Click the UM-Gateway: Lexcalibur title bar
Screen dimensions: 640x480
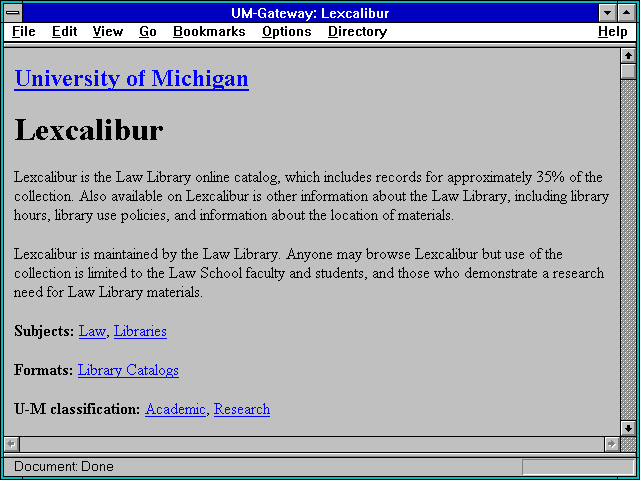coord(310,13)
